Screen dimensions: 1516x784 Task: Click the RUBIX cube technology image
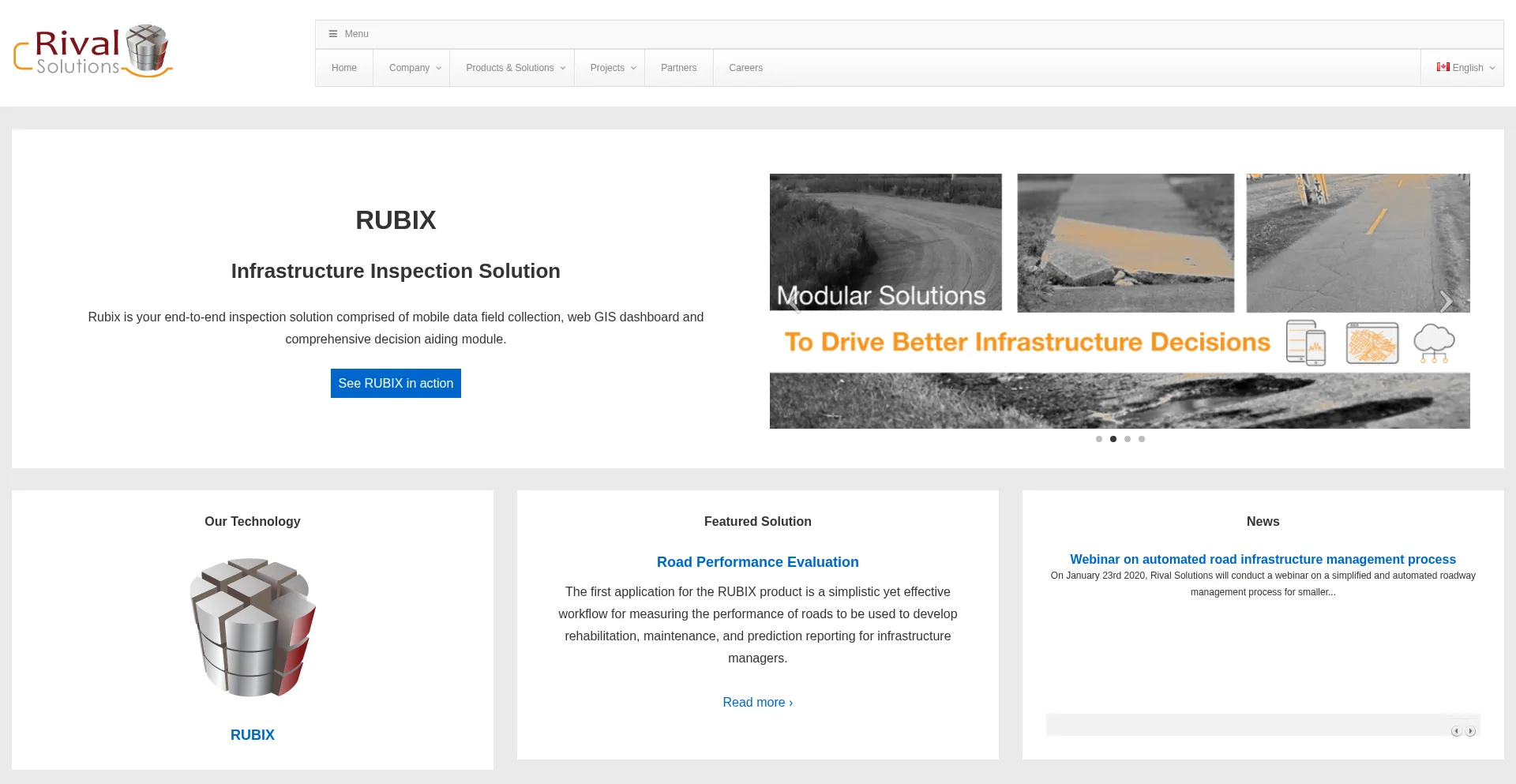pyautogui.click(x=253, y=628)
